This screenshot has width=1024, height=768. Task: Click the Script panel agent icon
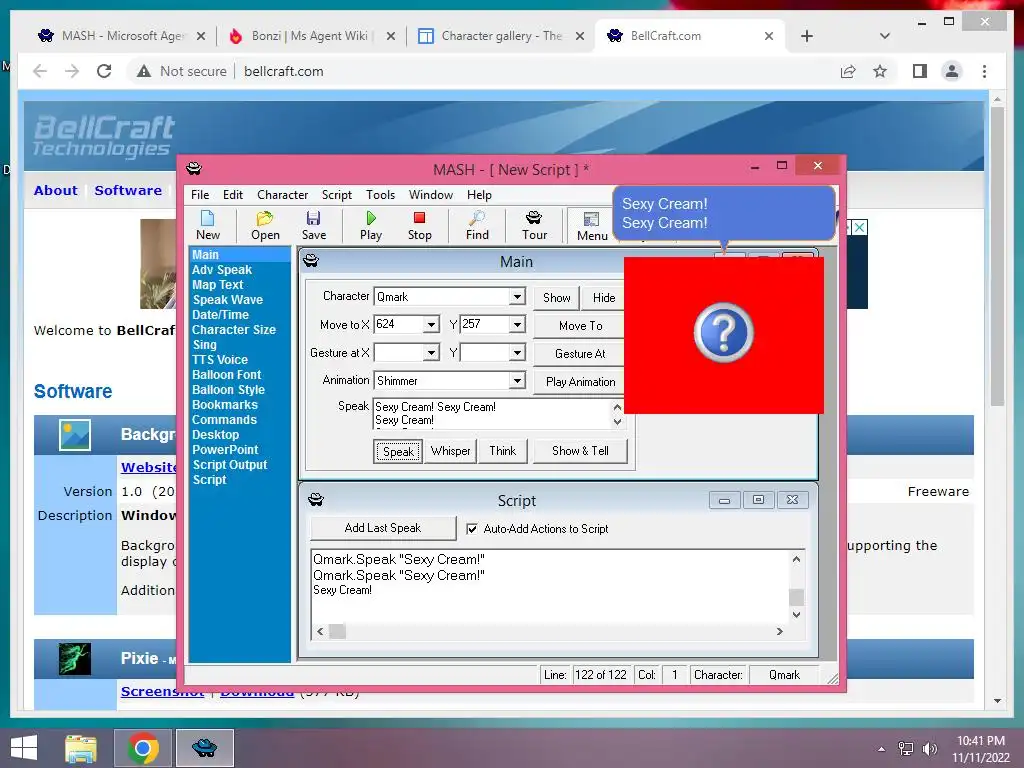pyautogui.click(x=316, y=500)
